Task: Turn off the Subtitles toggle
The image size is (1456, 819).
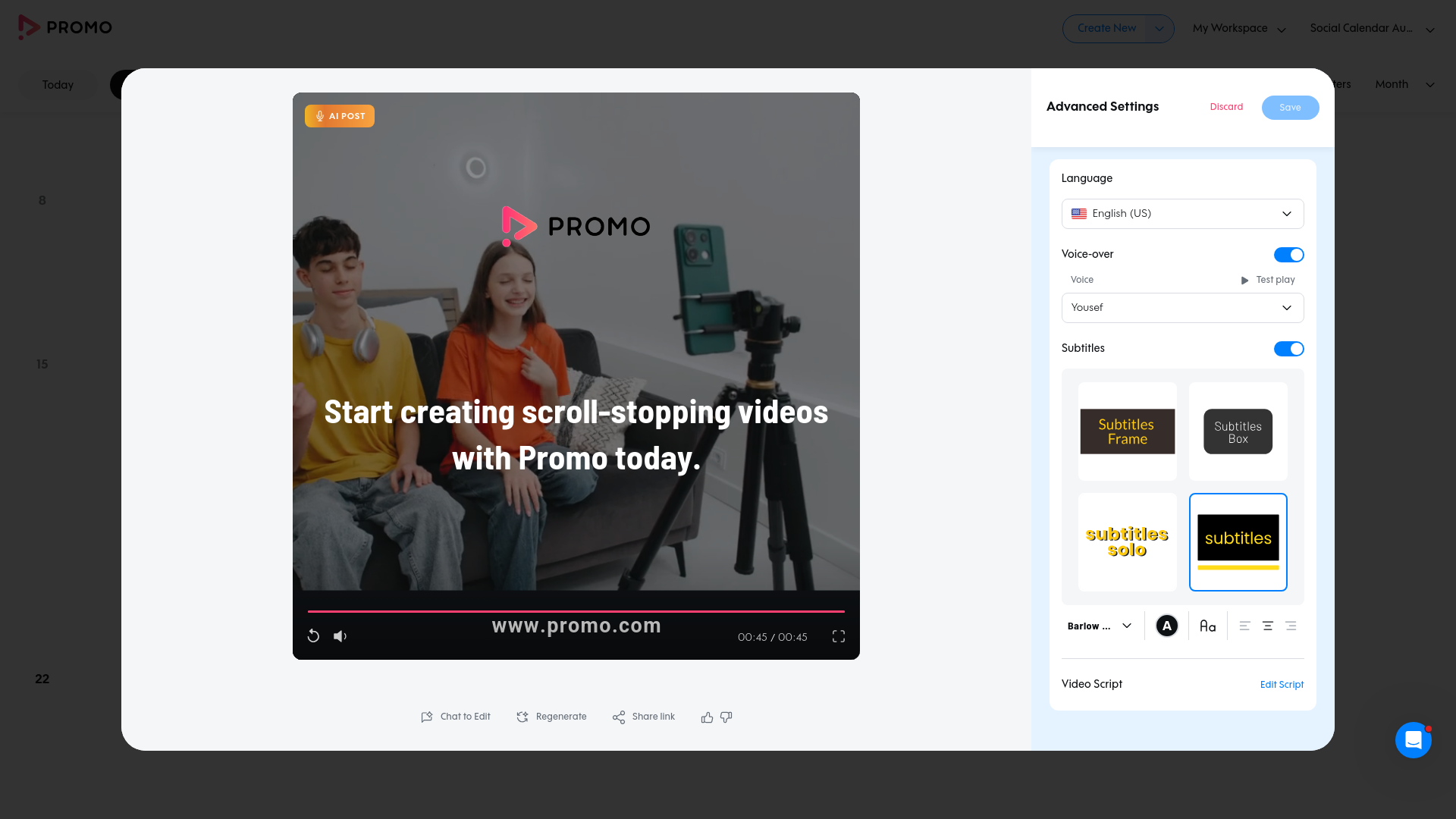Action: click(x=1289, y=349)
